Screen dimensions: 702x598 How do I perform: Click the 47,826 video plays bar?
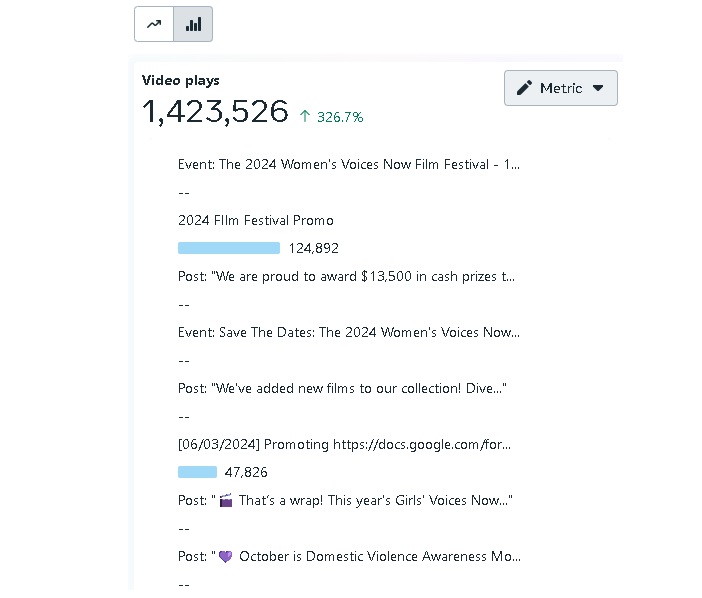pyautogui.click(x=197, y=472)
